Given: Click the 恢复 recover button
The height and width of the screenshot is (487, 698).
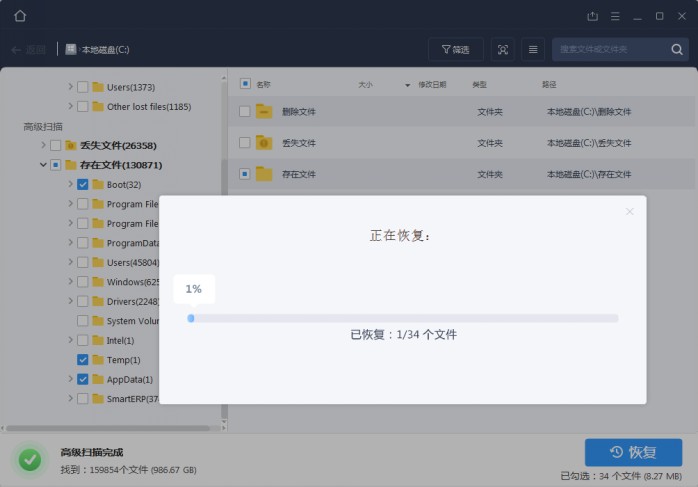Looking at the screenshot, I should tap(633, 452).
